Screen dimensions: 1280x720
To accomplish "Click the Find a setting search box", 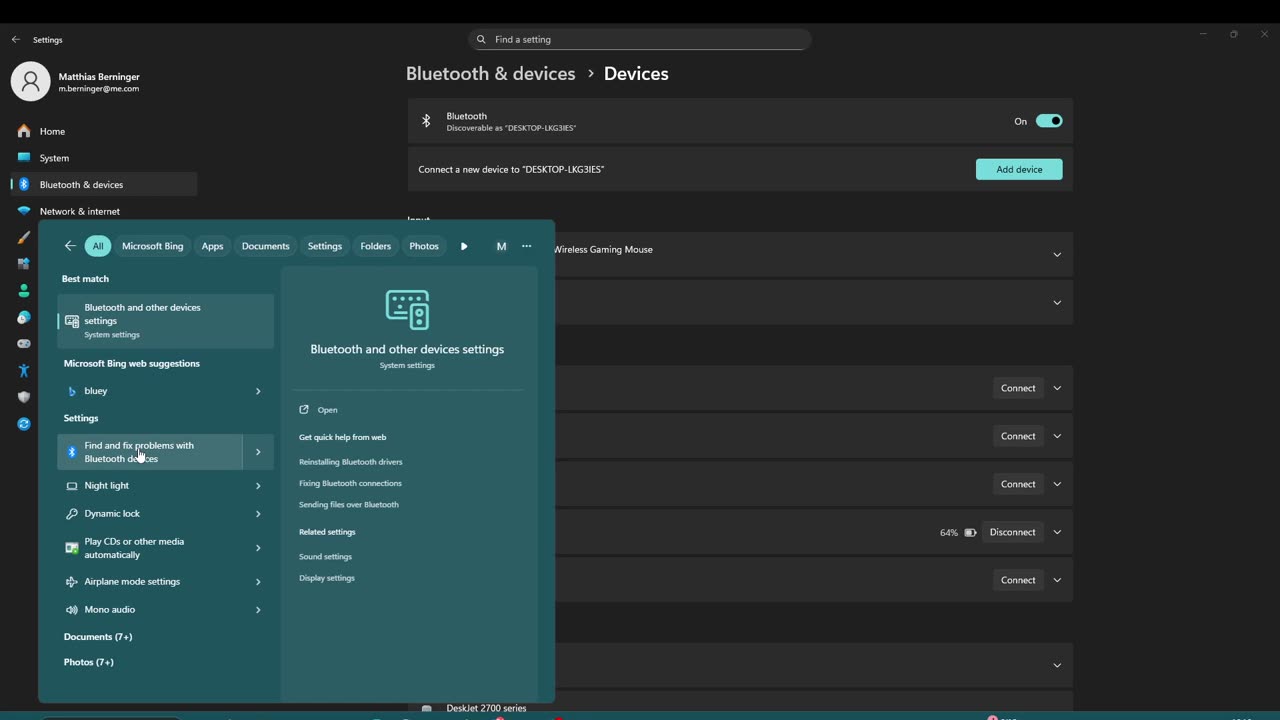I will click(x=640, y=40).
